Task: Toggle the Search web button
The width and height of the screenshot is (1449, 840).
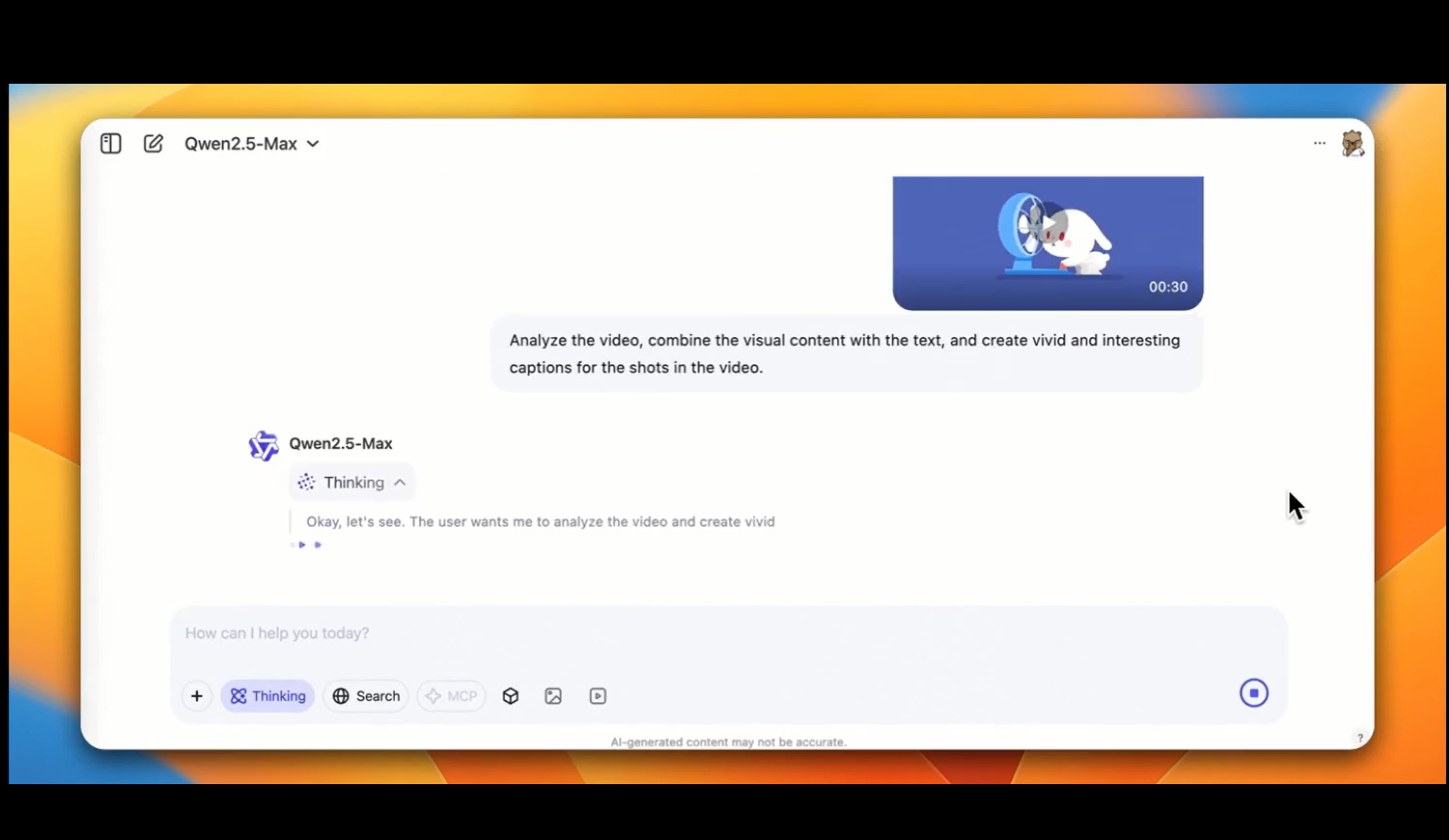Action: (367, 696)
